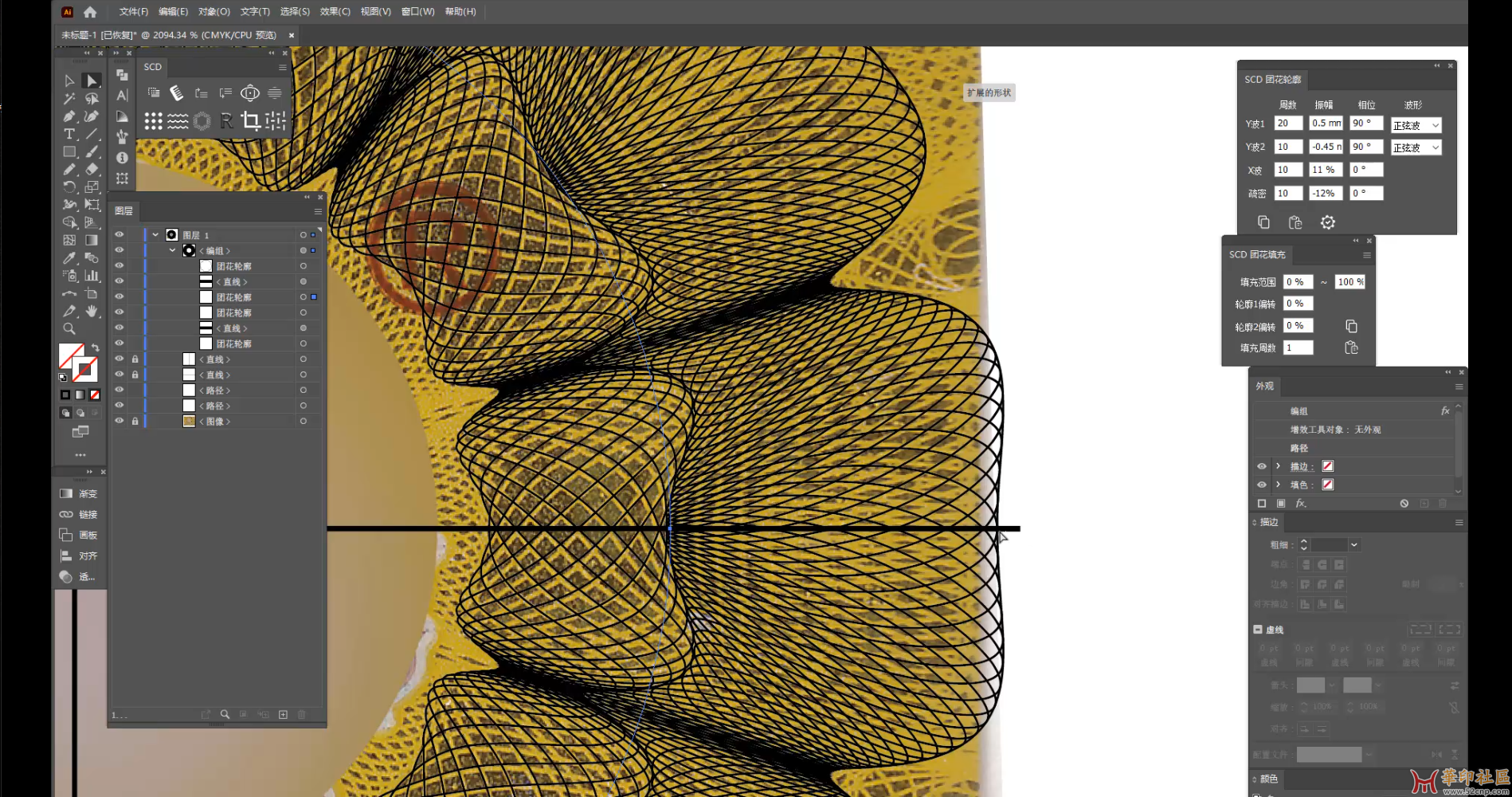Click the R icon in SCD panel
The height and width of the screenshot is (797, 1512).
226,120
